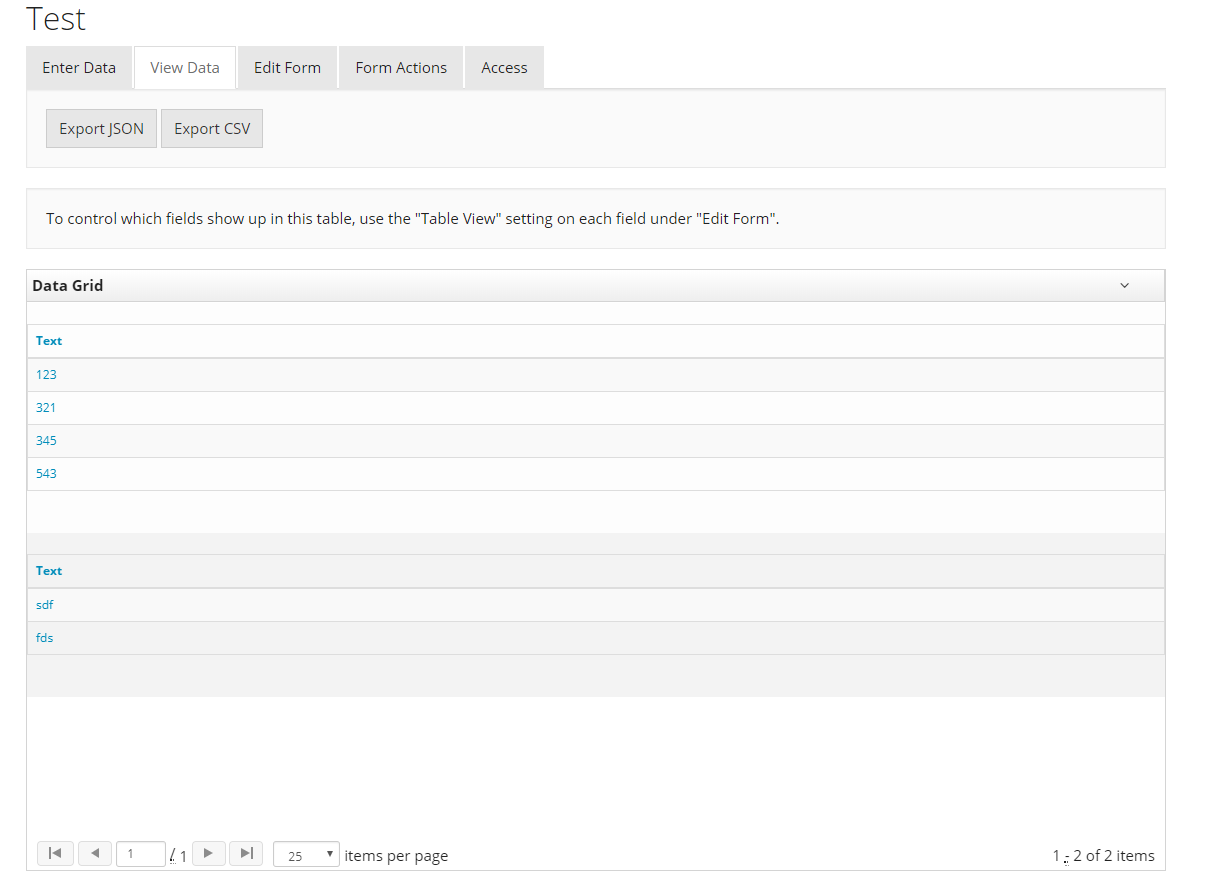The width and height of the screenshot is (1210, 891).
Task: Open the 25 items selector arrow
Action: 330,854
